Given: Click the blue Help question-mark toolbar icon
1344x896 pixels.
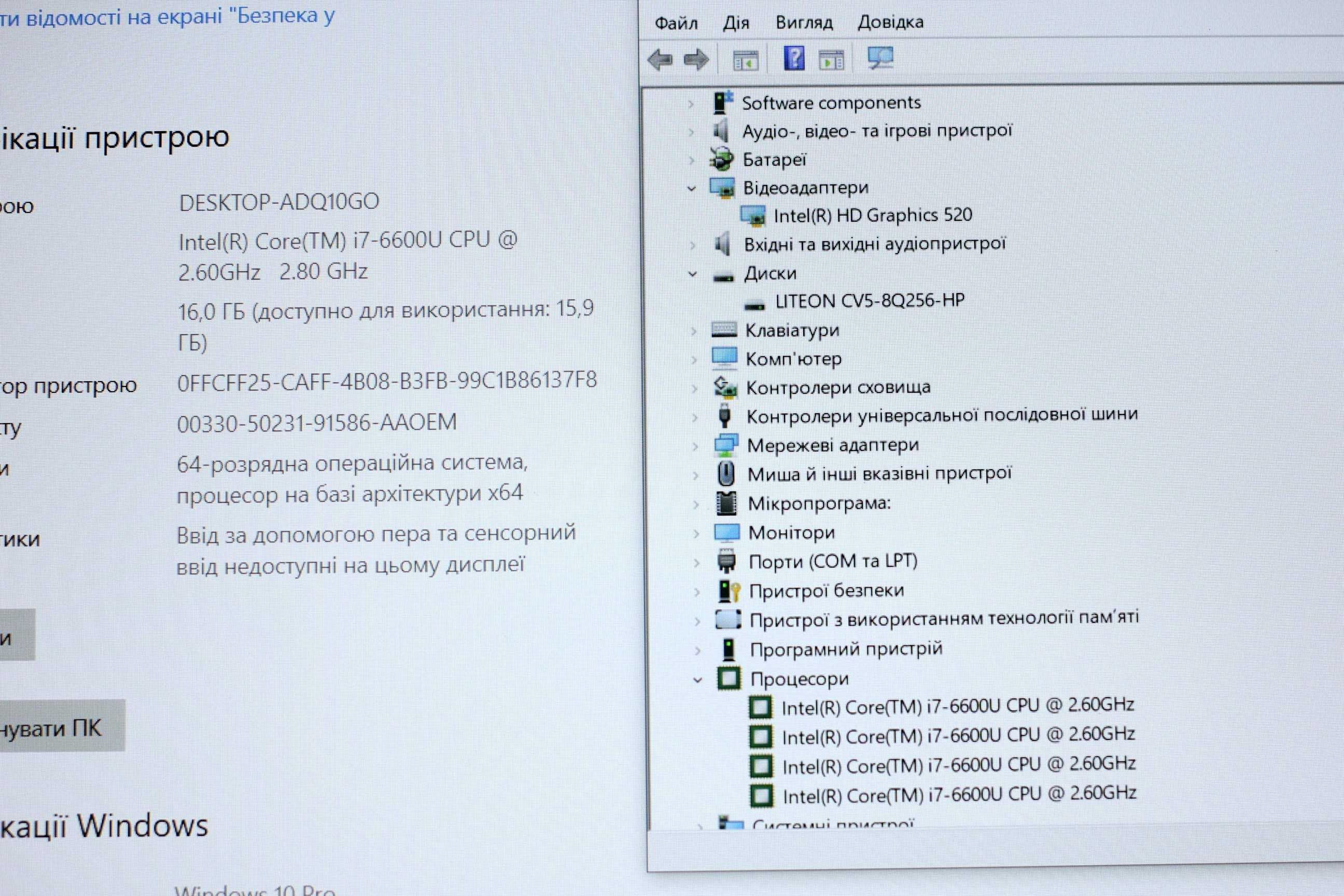Looking at the screenshot, I should point(794,58).
